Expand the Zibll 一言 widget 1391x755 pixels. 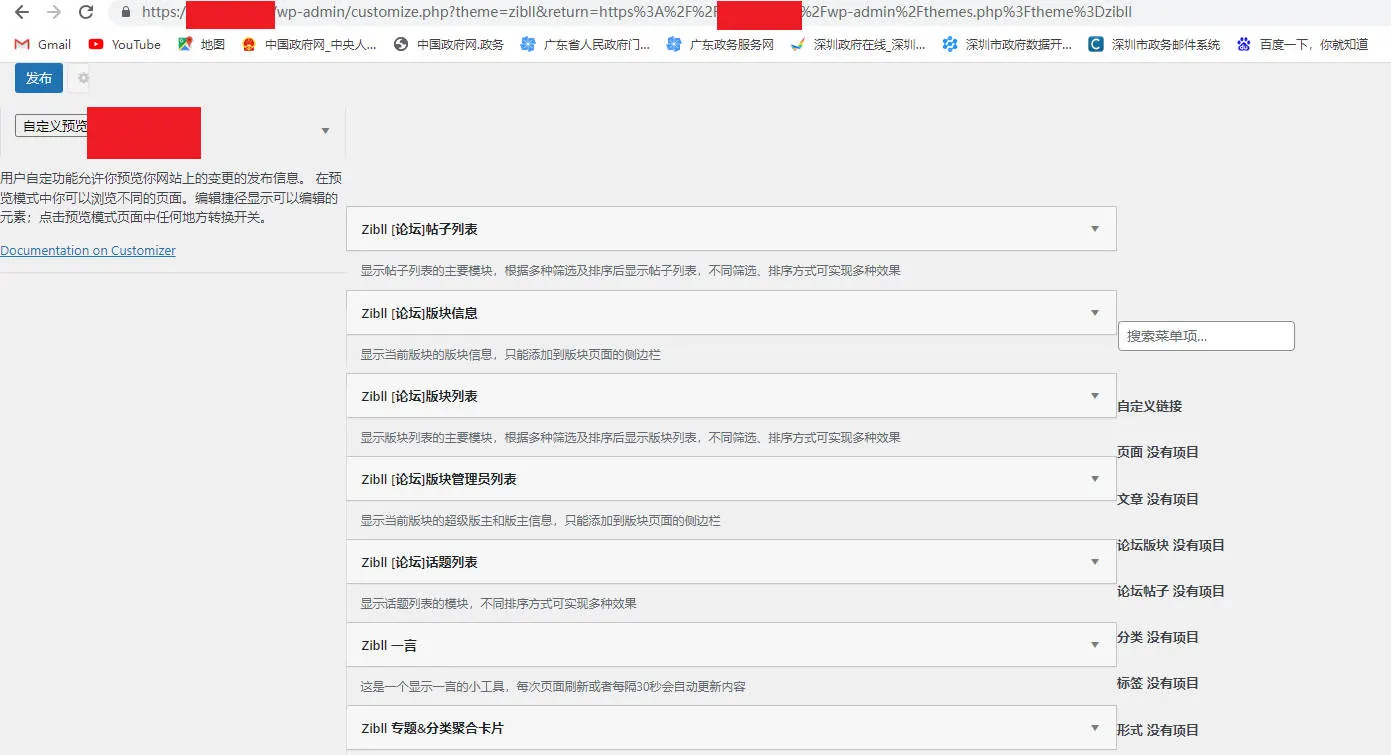tap(731, 645)
